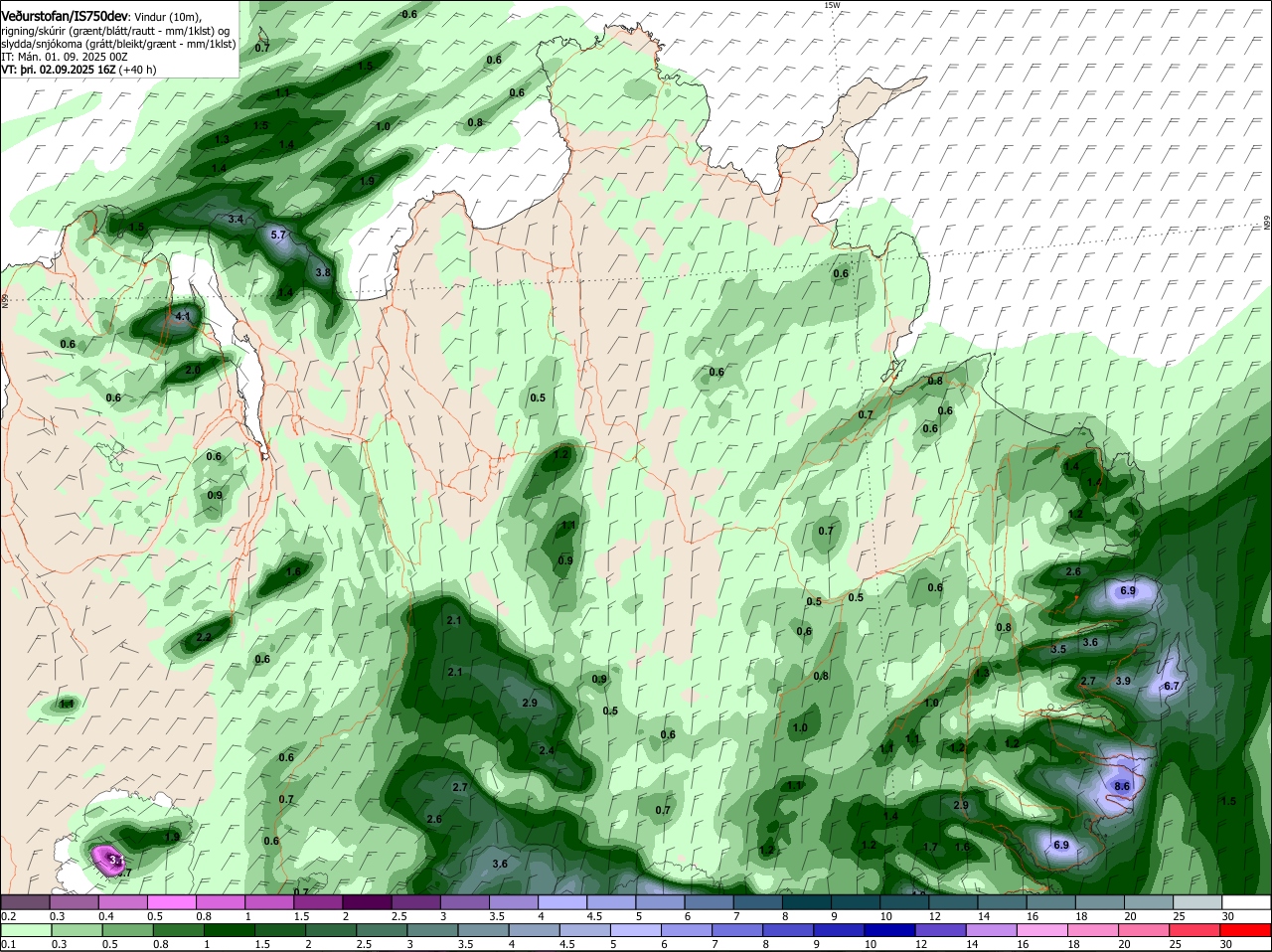
Task: Click the 3.4 precipitation value
Action: [x=236, y=219]
